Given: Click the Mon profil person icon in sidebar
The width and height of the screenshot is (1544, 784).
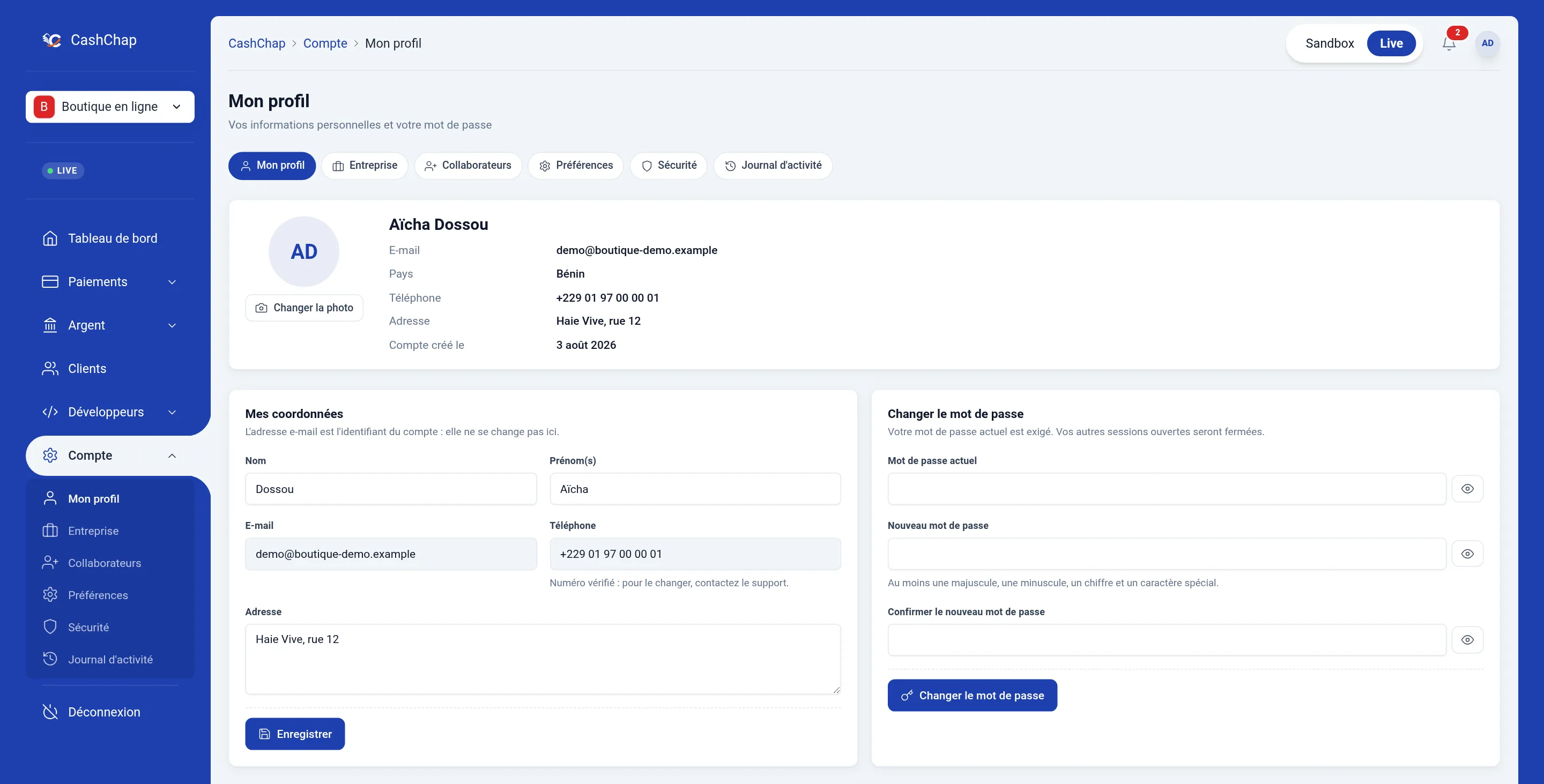Looking at the screenshot, I should (x=50, y=498).
